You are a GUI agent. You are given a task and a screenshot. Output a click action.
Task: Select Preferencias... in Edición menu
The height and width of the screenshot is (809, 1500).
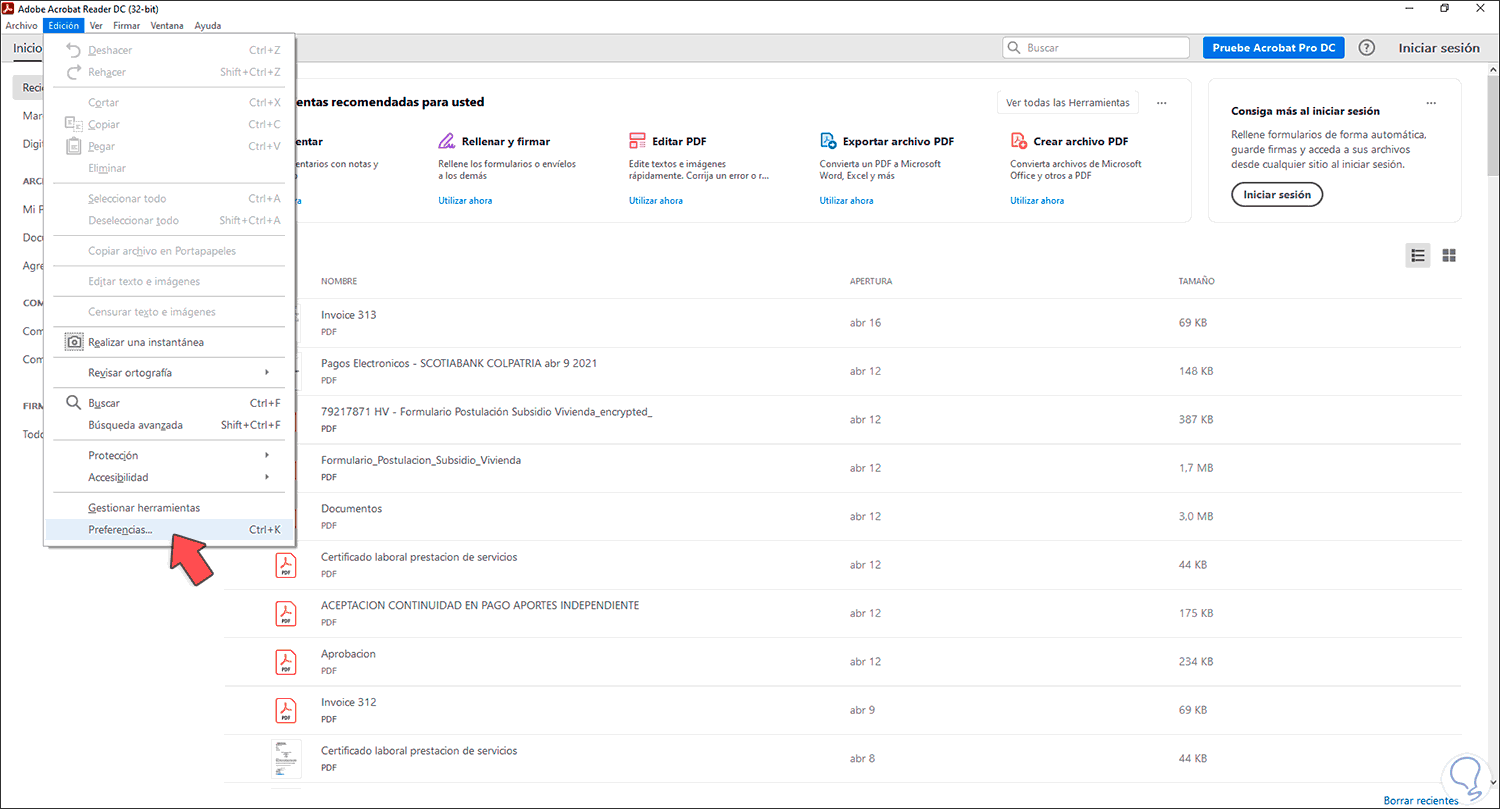tap(120, 530)
